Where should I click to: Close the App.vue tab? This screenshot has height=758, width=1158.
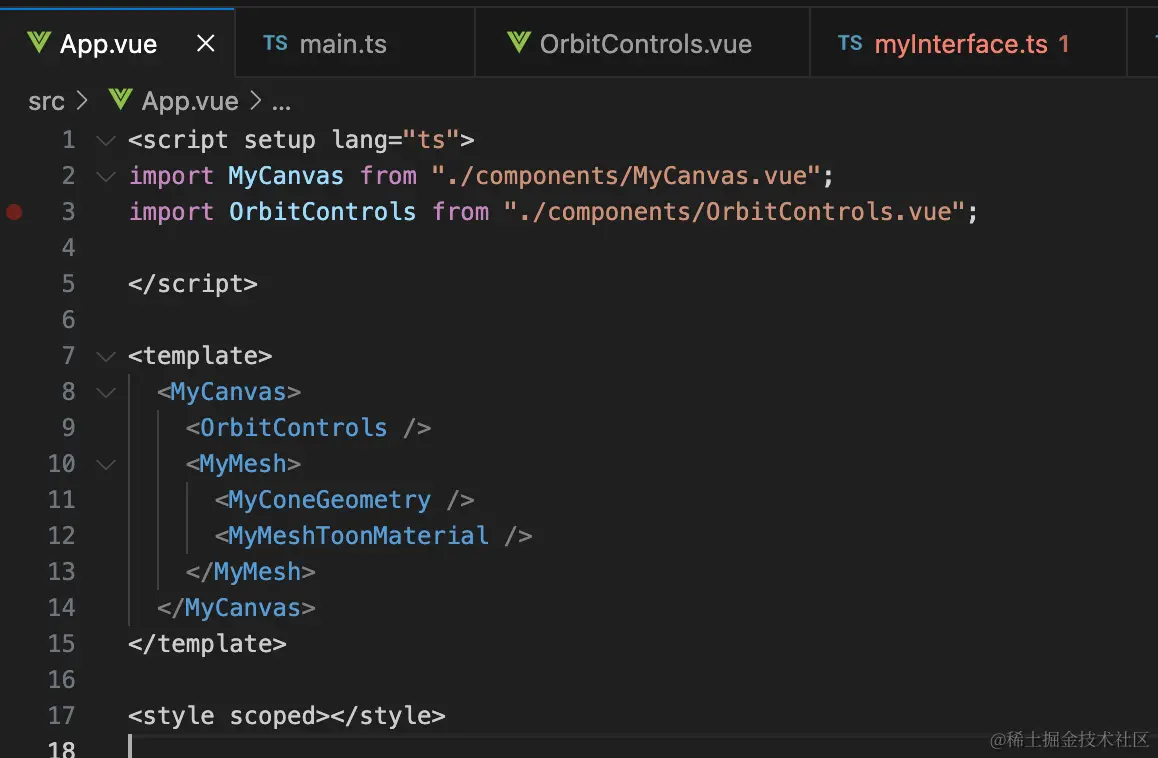(206, 44)
